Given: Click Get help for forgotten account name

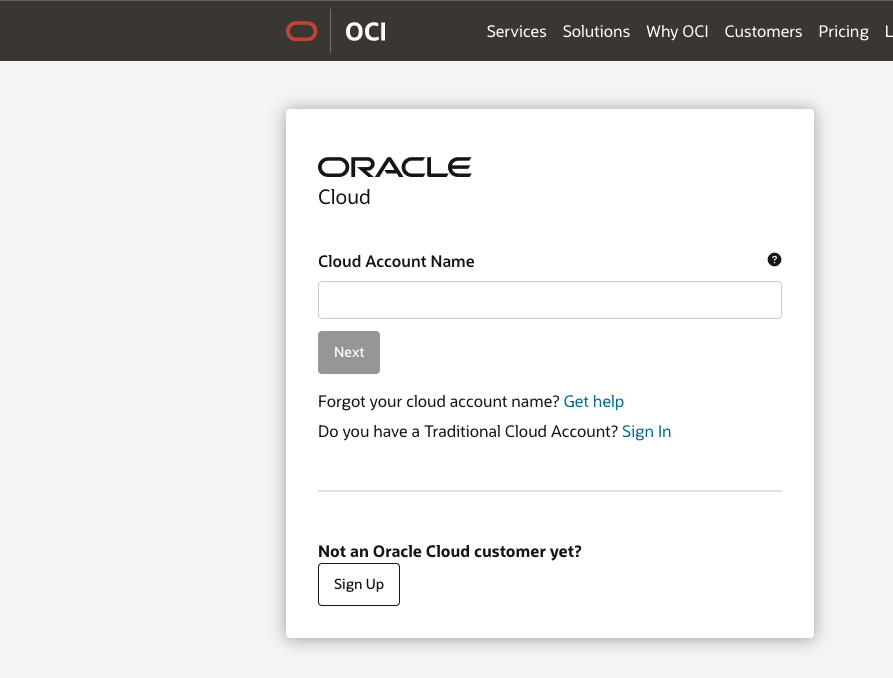Looking at the screenshot, I should (593, 401).
